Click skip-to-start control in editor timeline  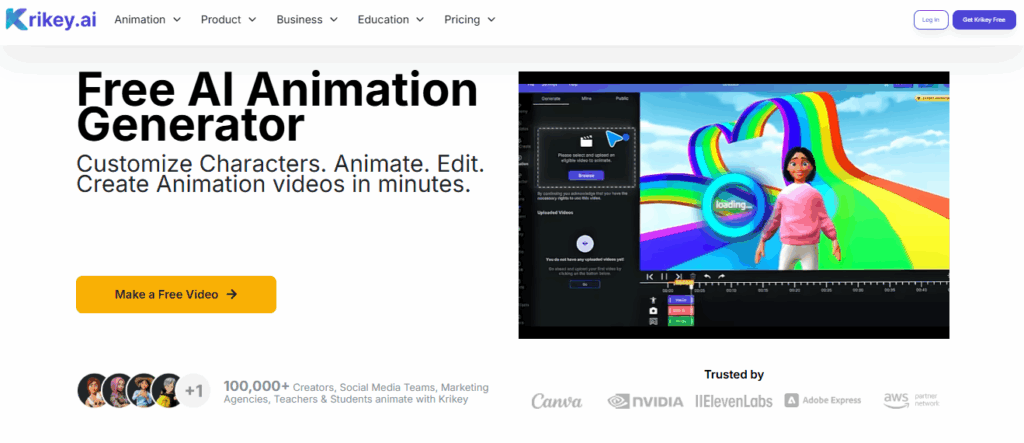[x=650, y=276]
